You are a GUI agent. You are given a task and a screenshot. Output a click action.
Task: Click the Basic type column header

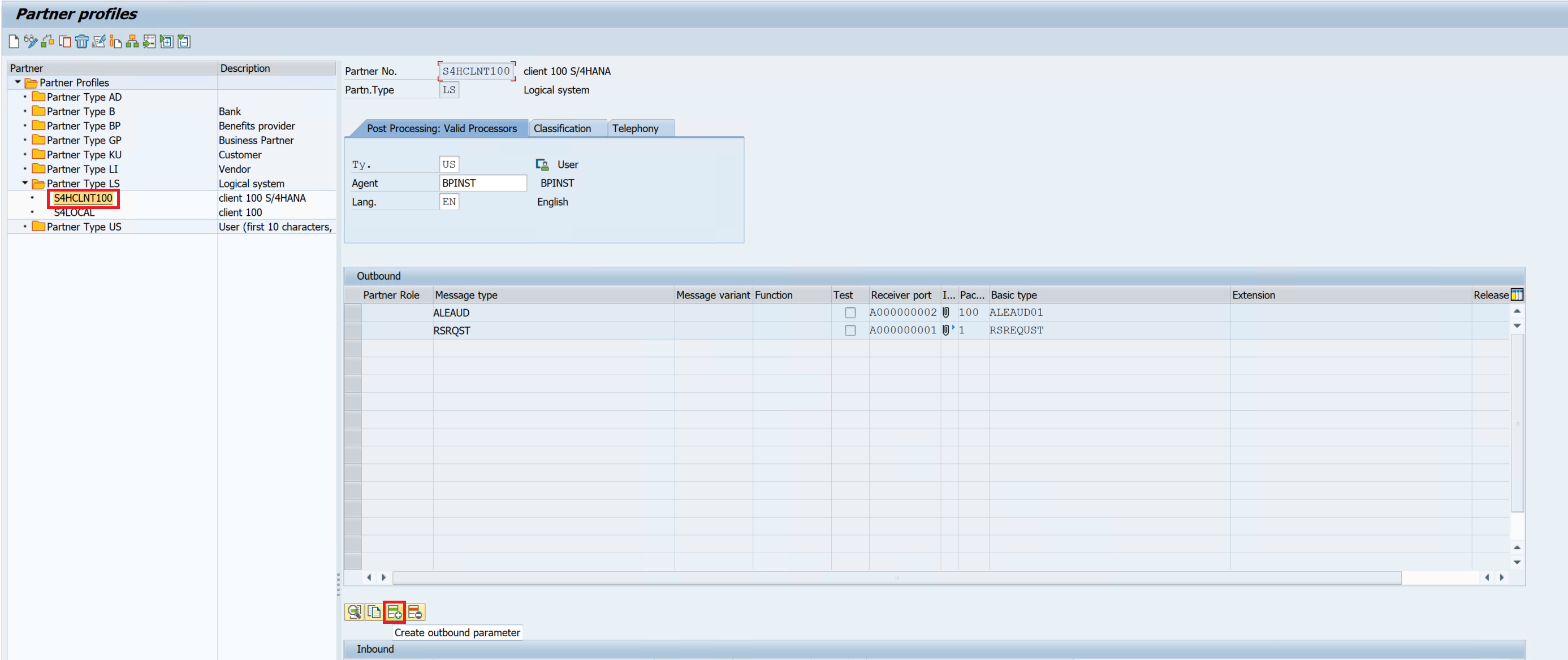click(1109, 295)
